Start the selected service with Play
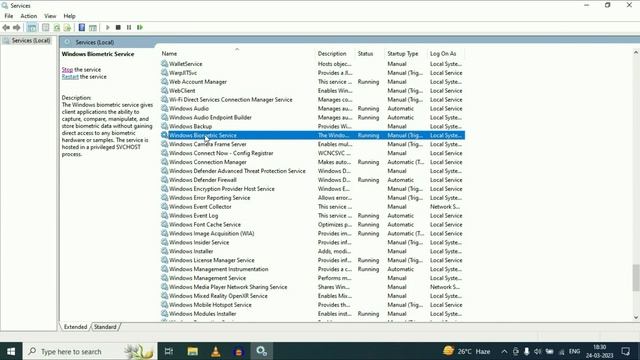Image resolution: width=640 pixels, height=360 pixels. (x=108, y=27)
